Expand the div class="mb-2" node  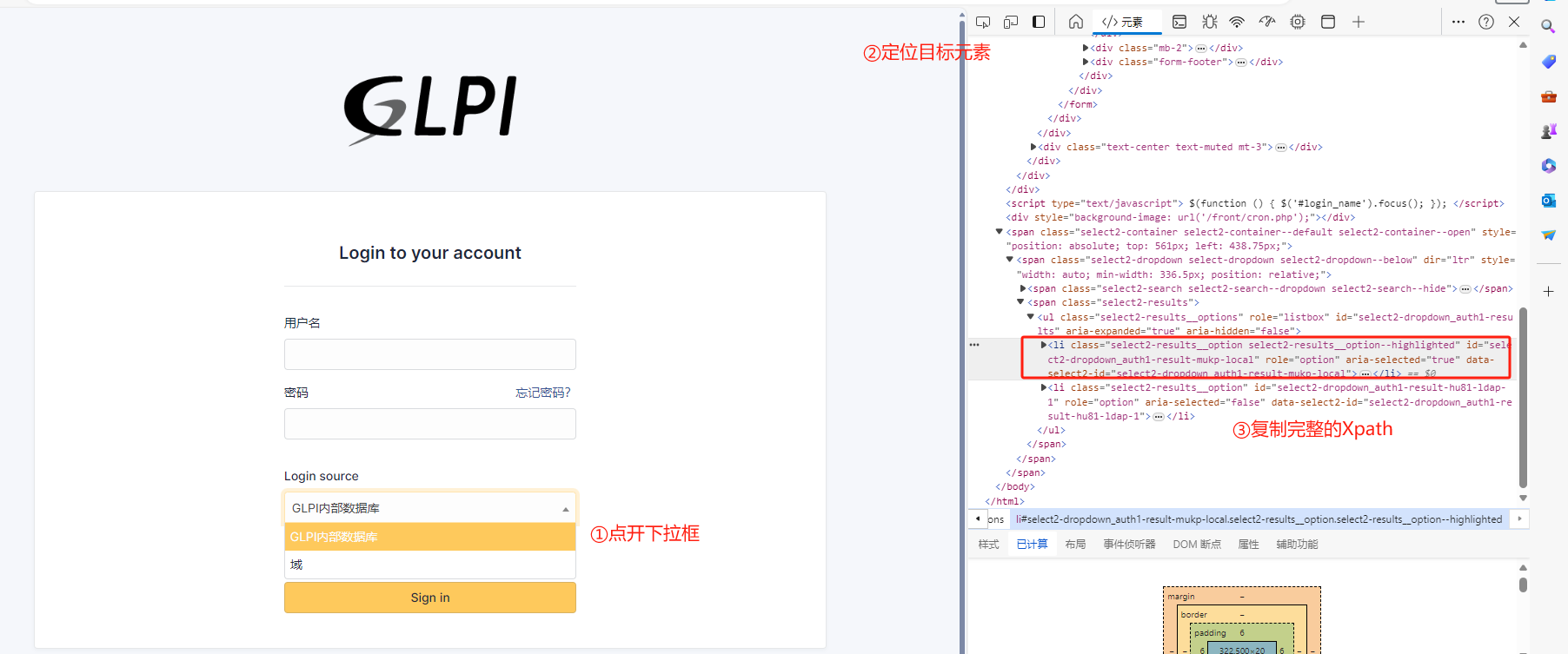pos(1086,48)
